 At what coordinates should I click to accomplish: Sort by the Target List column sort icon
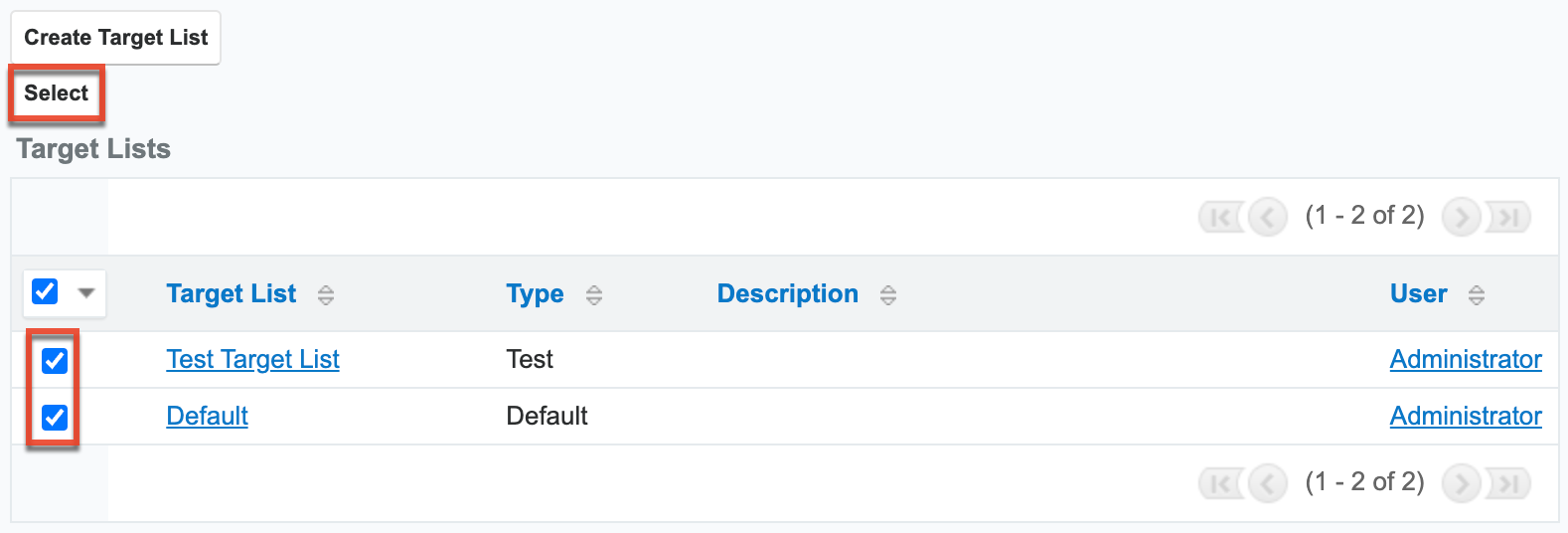click(x=325, y=295)
